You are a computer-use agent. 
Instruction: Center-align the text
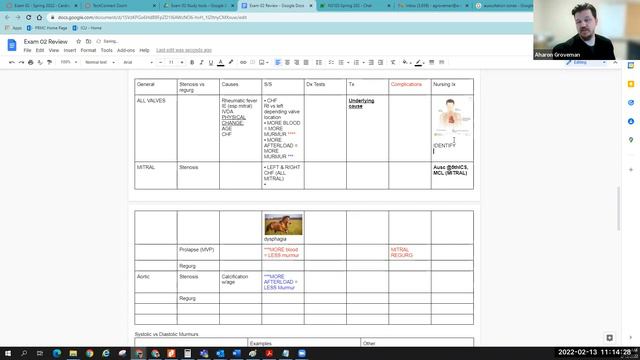point(287,62)
